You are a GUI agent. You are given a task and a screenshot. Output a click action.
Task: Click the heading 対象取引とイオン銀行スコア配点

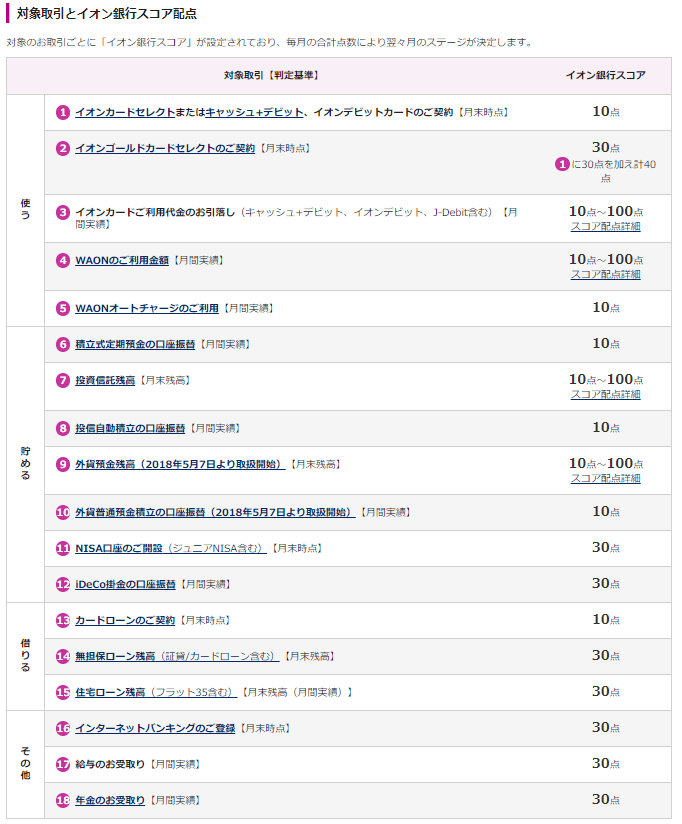coord(107,13)
